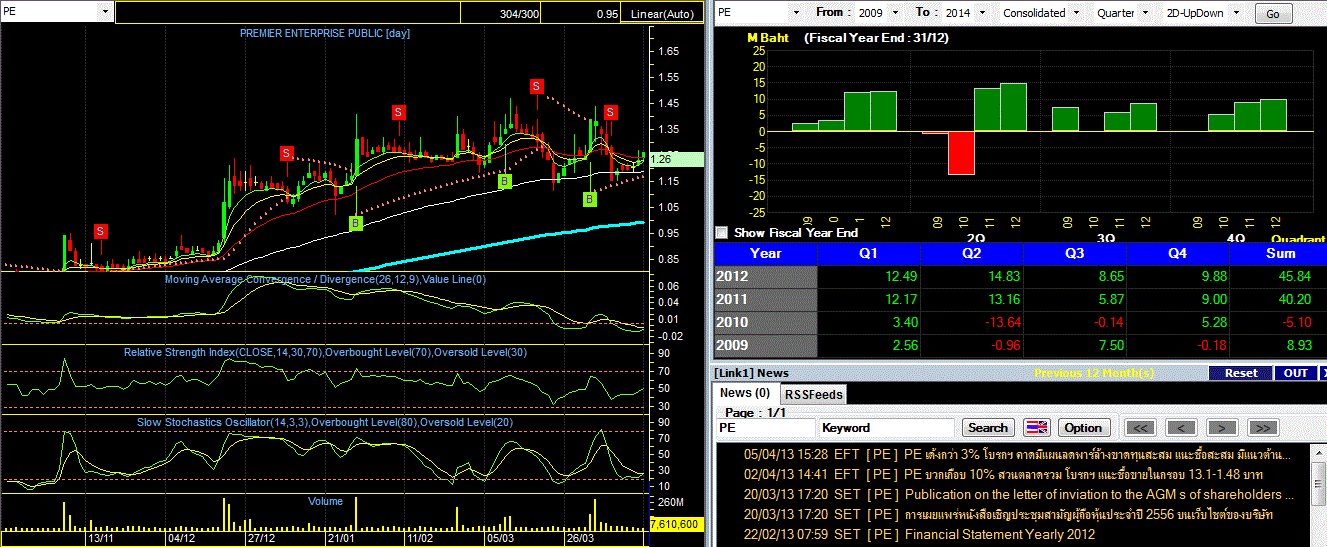Open the 2D-UpDown chart style dropdown
Image resolution: width=1327 pixels, height=547 pixels.
pyautogui.click(x=1237, y=13)
